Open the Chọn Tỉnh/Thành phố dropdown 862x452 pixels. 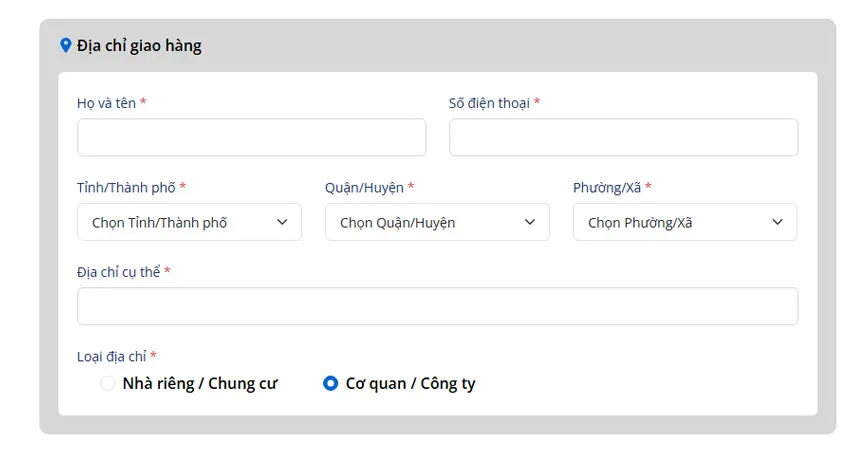189,222
